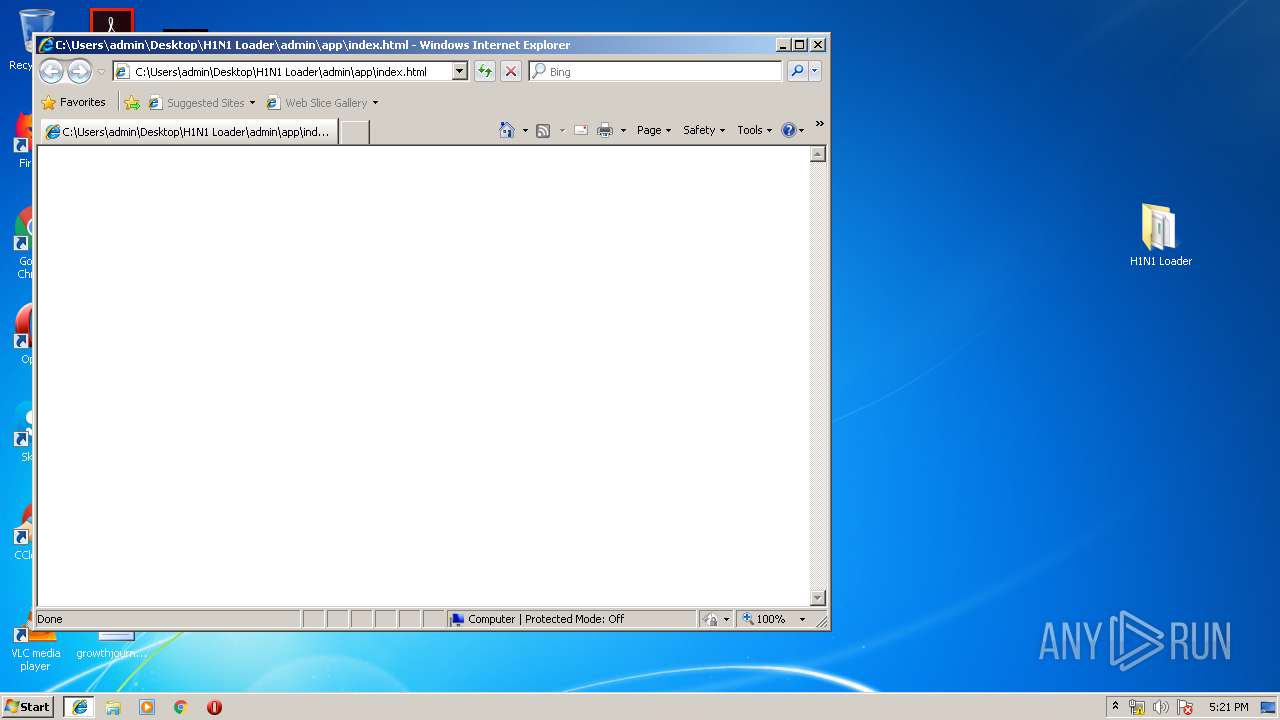
Task: Click the Read Mail envelope icon
Action: (x=581, y=130)
